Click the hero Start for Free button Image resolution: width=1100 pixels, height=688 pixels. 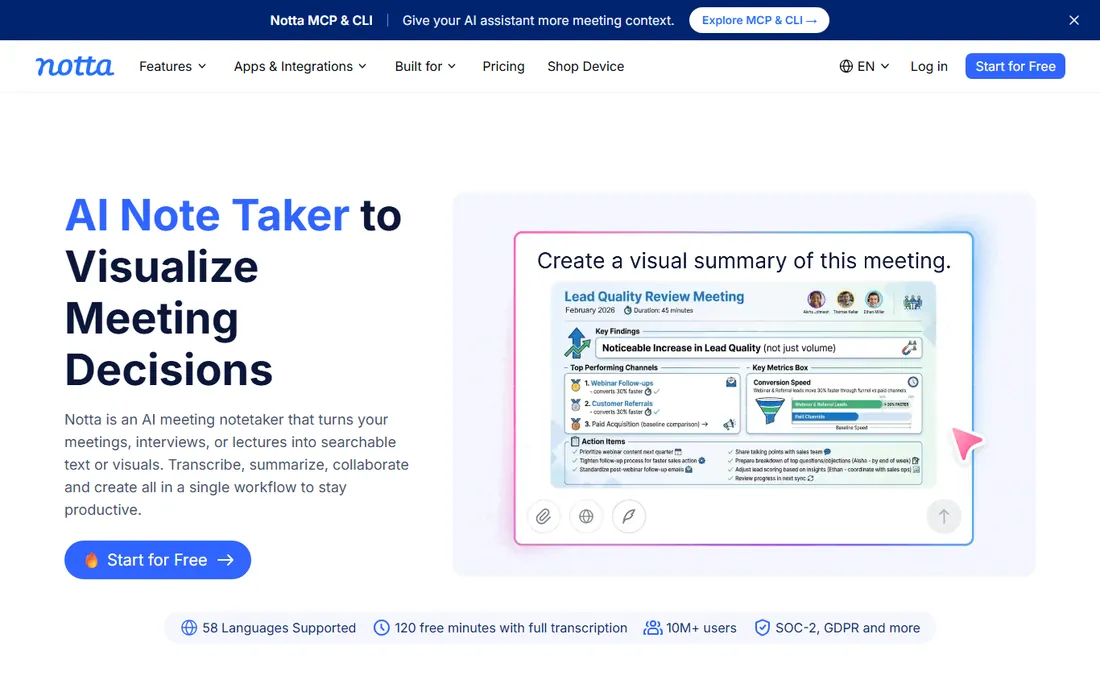[x=157, y=560]
